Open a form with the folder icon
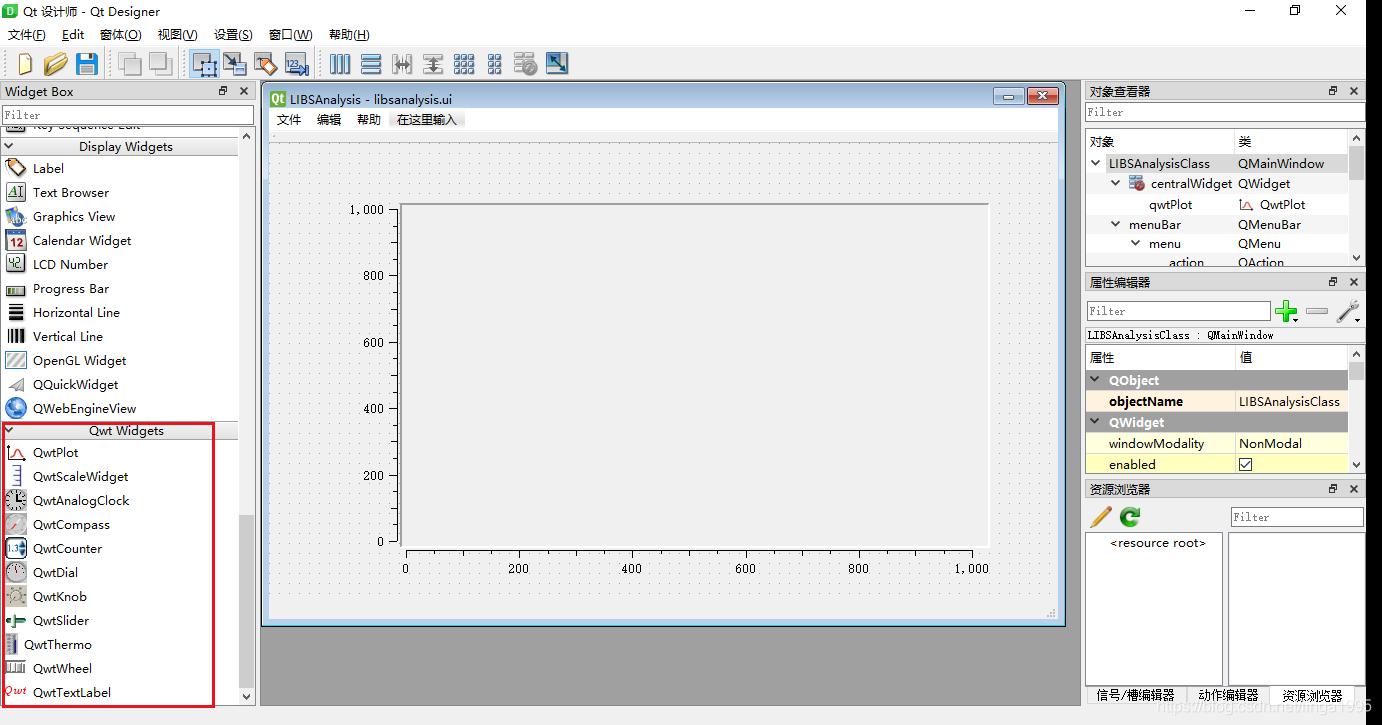The image size is (1382, 725). pos(55,64)
